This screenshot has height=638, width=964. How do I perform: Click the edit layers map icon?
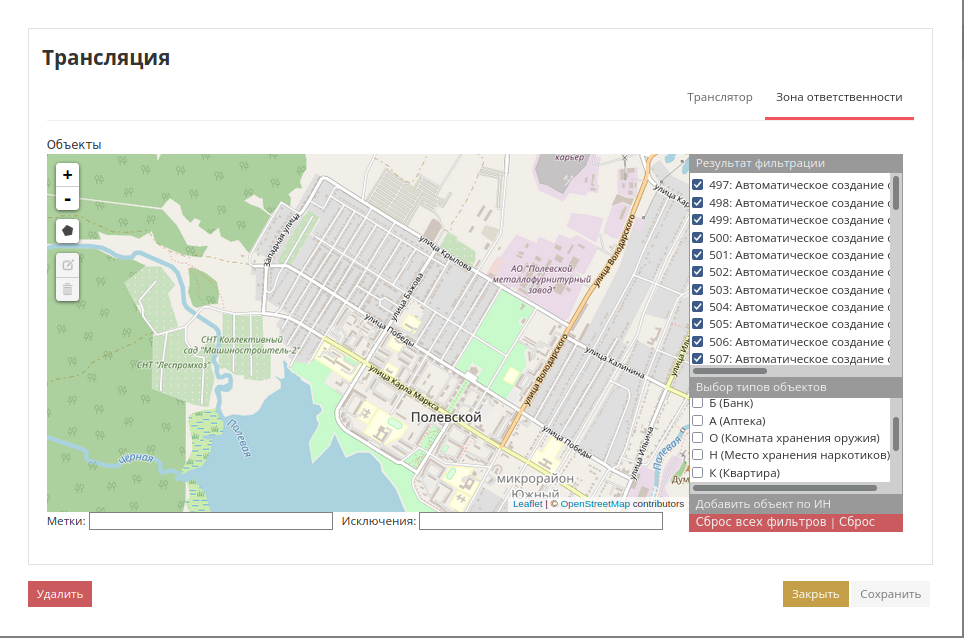(68, 266)
